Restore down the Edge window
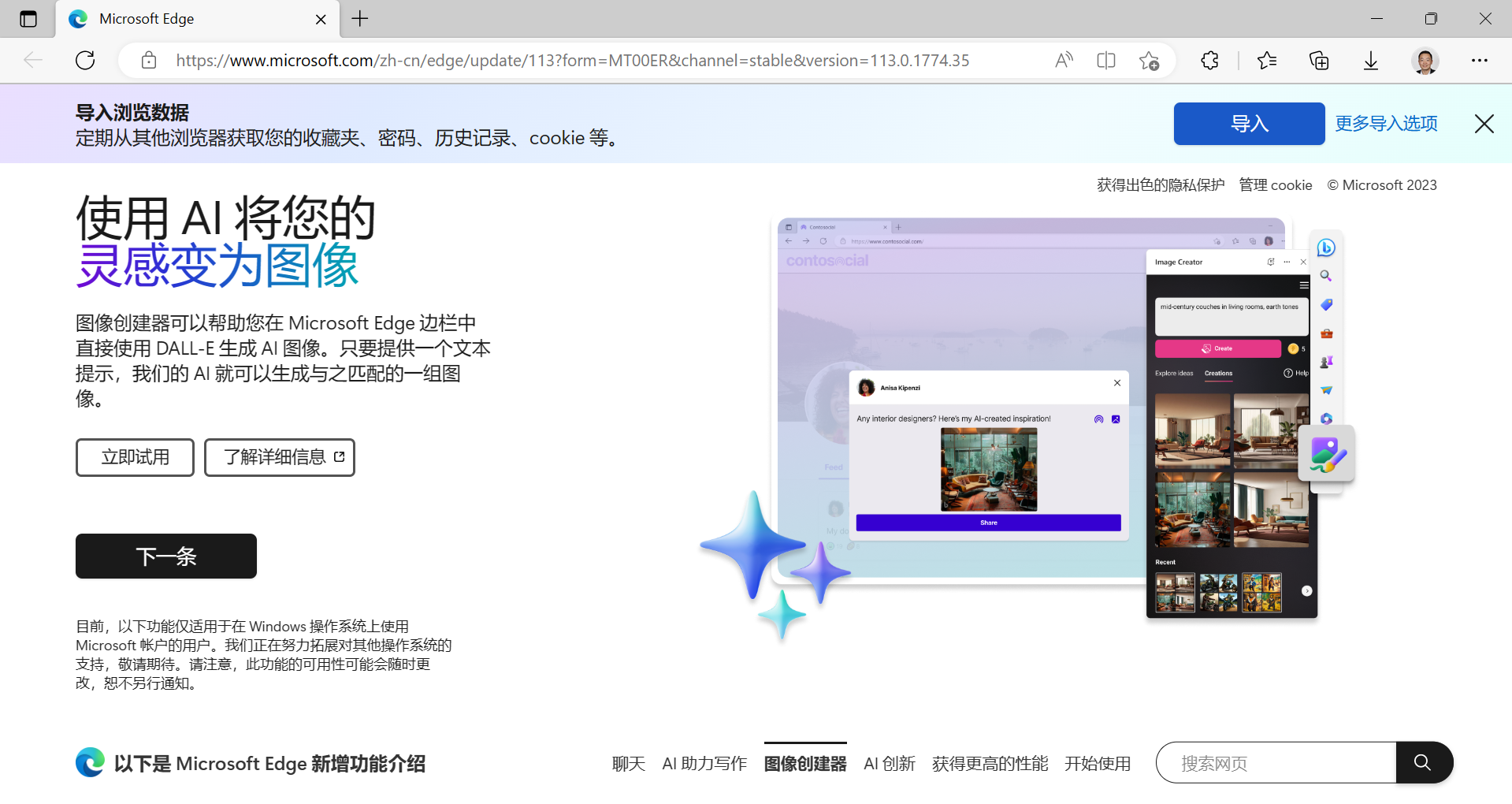1512x804 pixels. point(1431,19)
